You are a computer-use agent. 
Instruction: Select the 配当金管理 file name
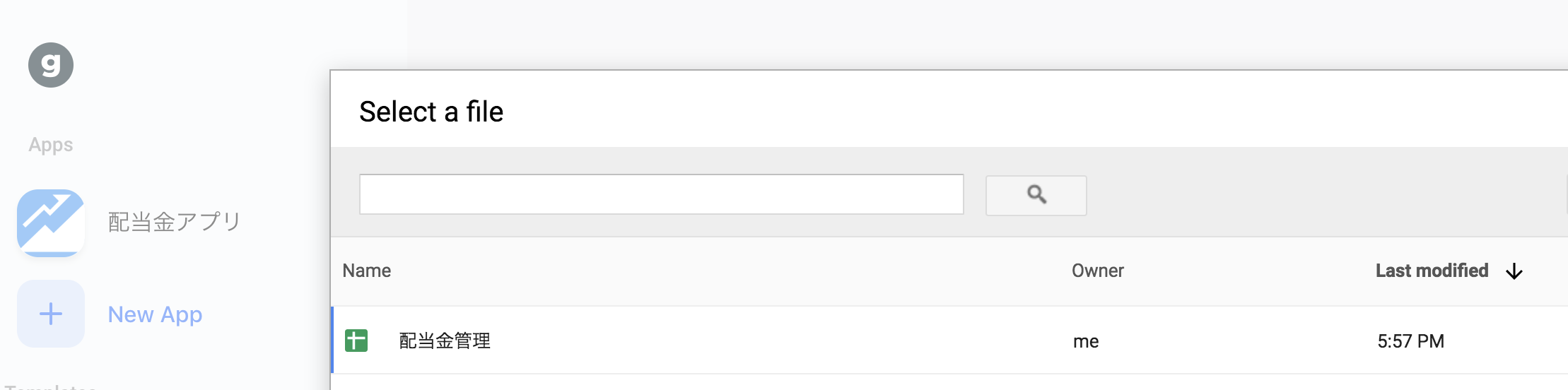point(445,341)
